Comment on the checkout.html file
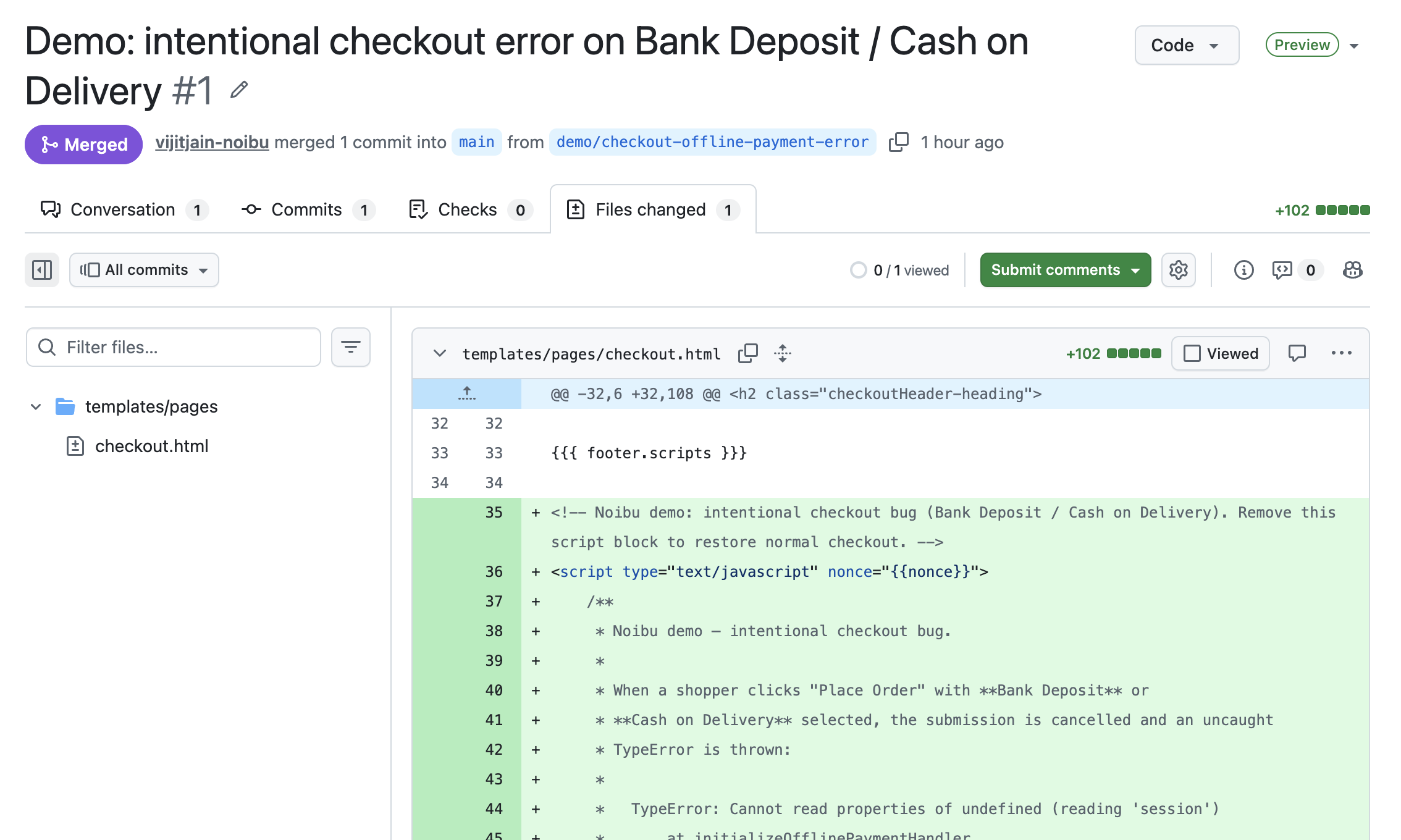This screenshot has width=1401, height=840. [1297, 353]
